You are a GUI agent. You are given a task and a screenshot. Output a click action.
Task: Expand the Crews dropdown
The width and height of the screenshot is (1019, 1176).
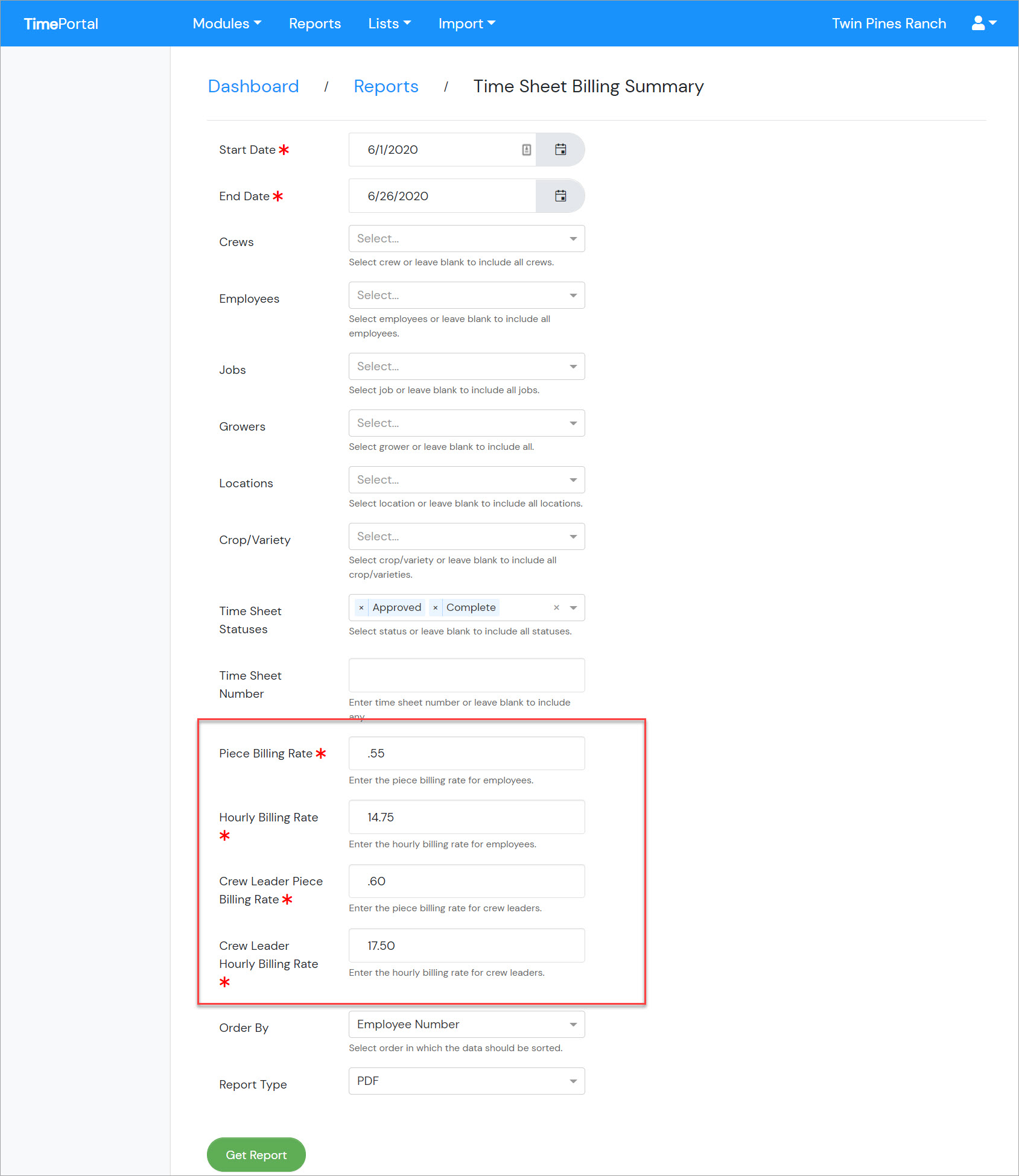[x=466, y=239]
